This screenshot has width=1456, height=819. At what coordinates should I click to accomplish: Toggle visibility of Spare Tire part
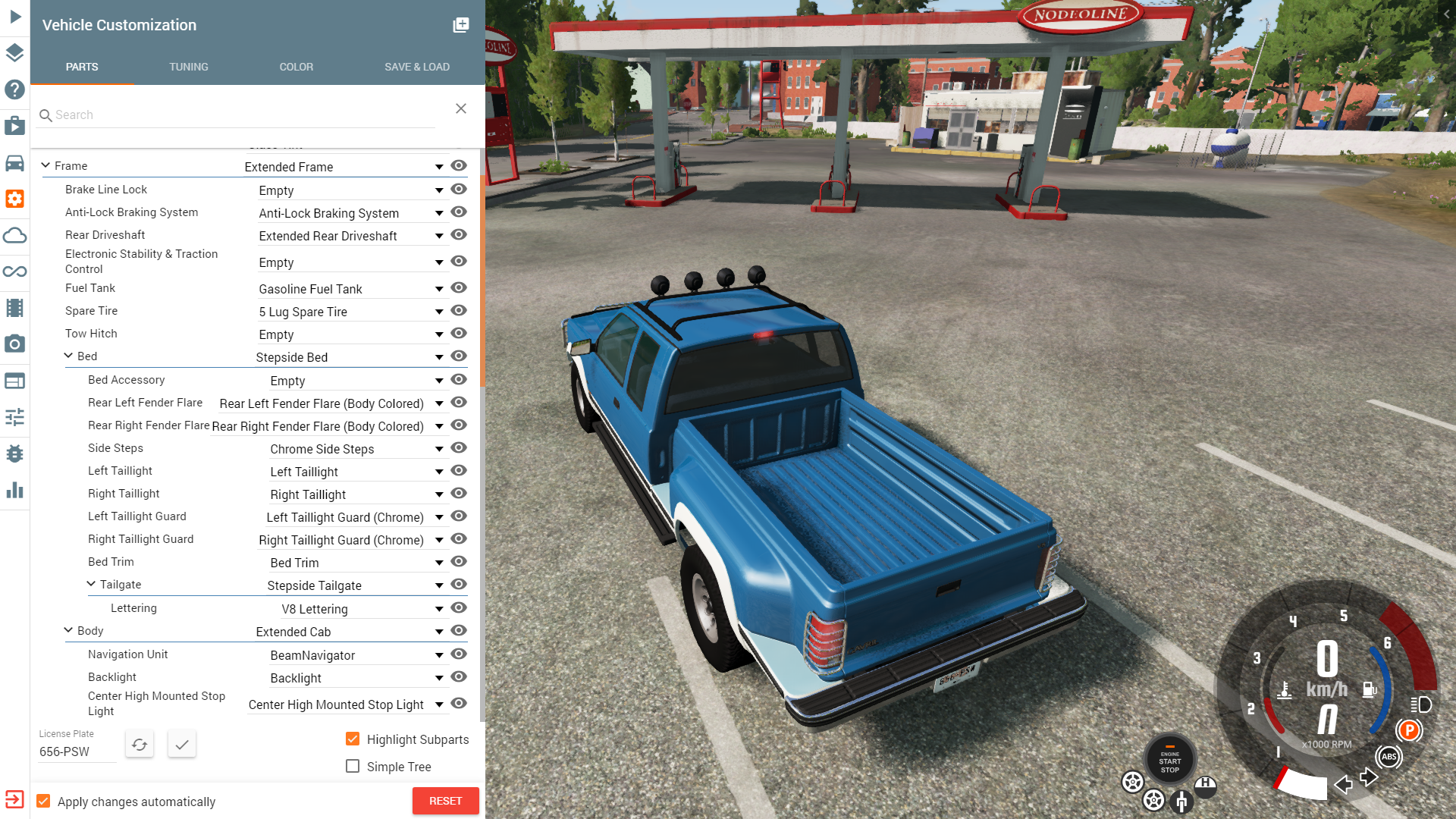pyautogui.click(x=459, y=310)
